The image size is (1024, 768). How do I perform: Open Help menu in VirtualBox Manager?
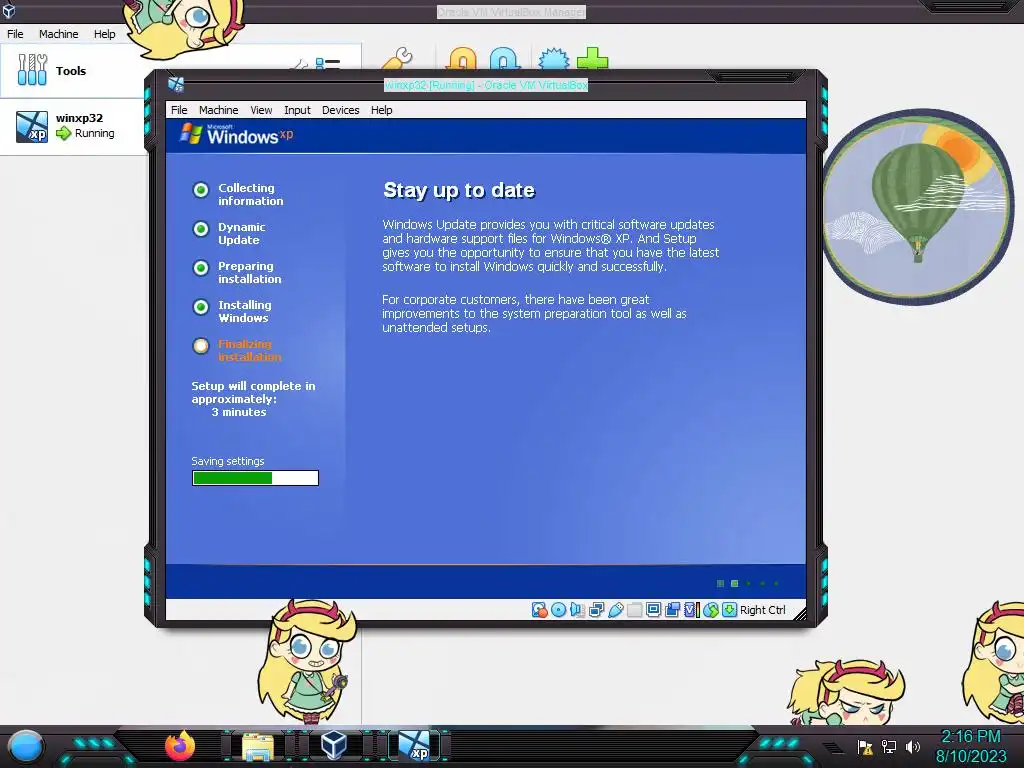[x=104, y=34]
